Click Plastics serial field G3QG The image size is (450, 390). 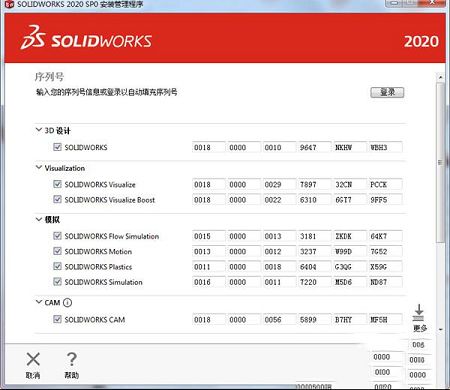(x=350, y=267)
